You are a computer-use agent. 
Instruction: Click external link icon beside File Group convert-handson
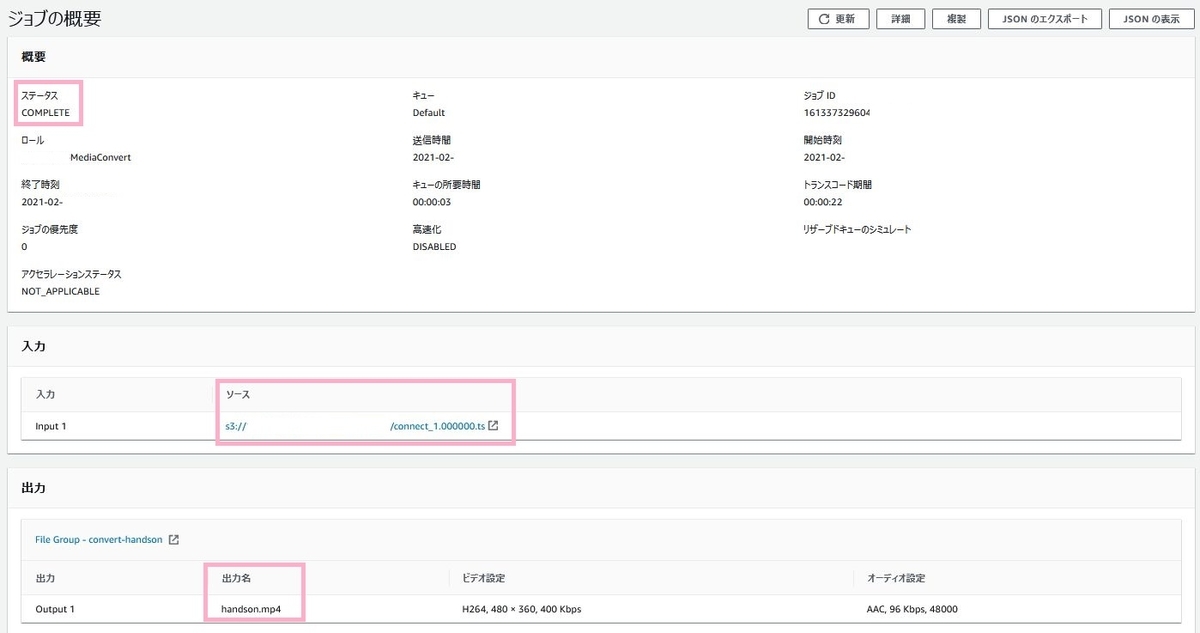(173, 539)
